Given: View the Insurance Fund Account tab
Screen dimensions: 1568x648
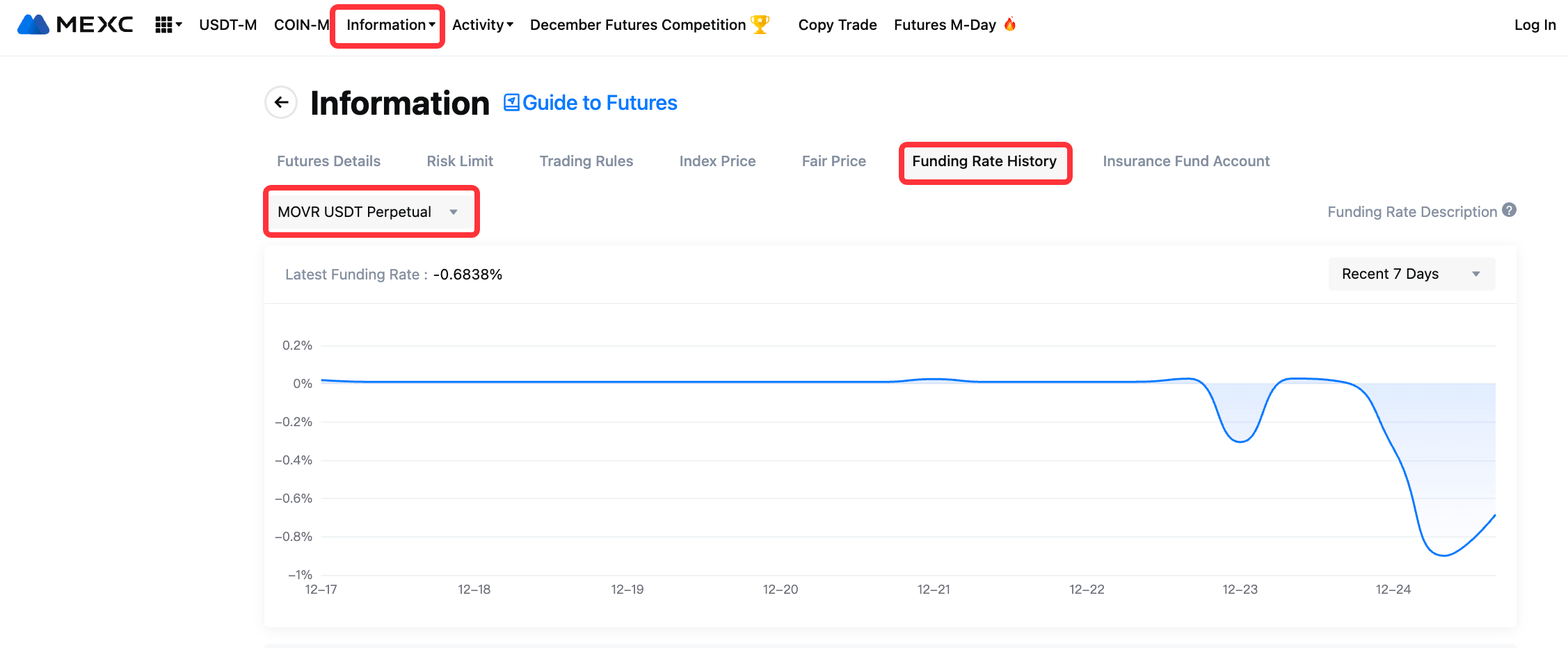Looking at the screenshot, I should pyautogui.click(x=1185, y=161).
